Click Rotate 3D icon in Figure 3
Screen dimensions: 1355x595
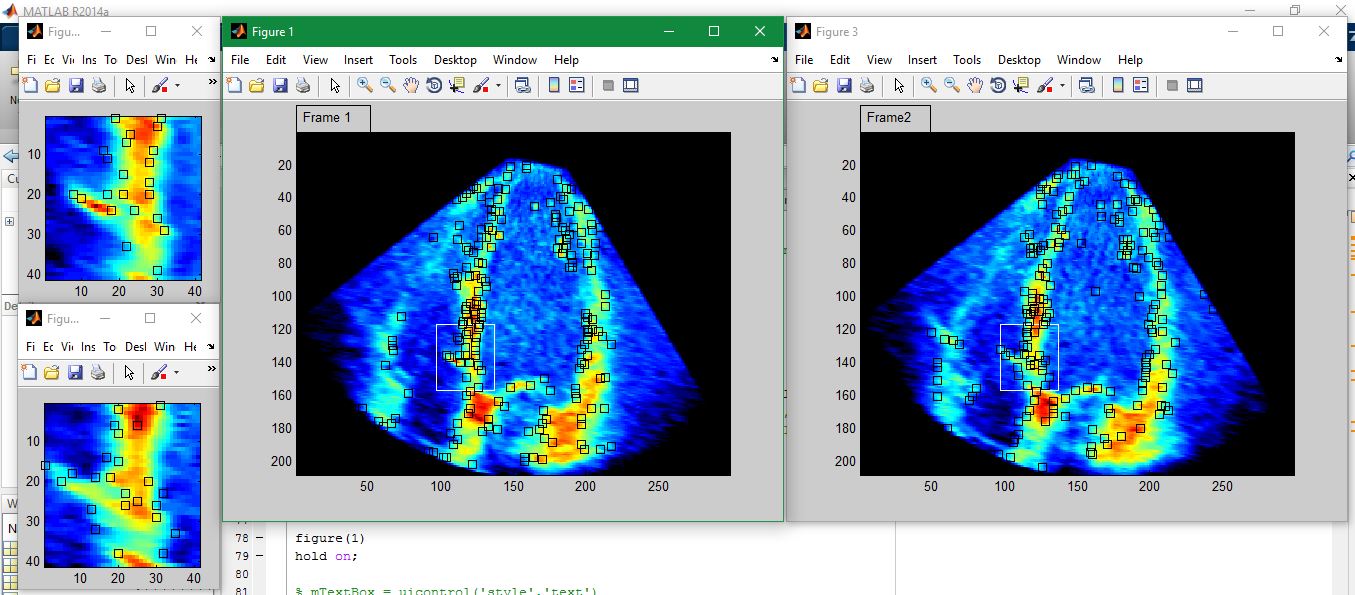[x=997, y=86]
